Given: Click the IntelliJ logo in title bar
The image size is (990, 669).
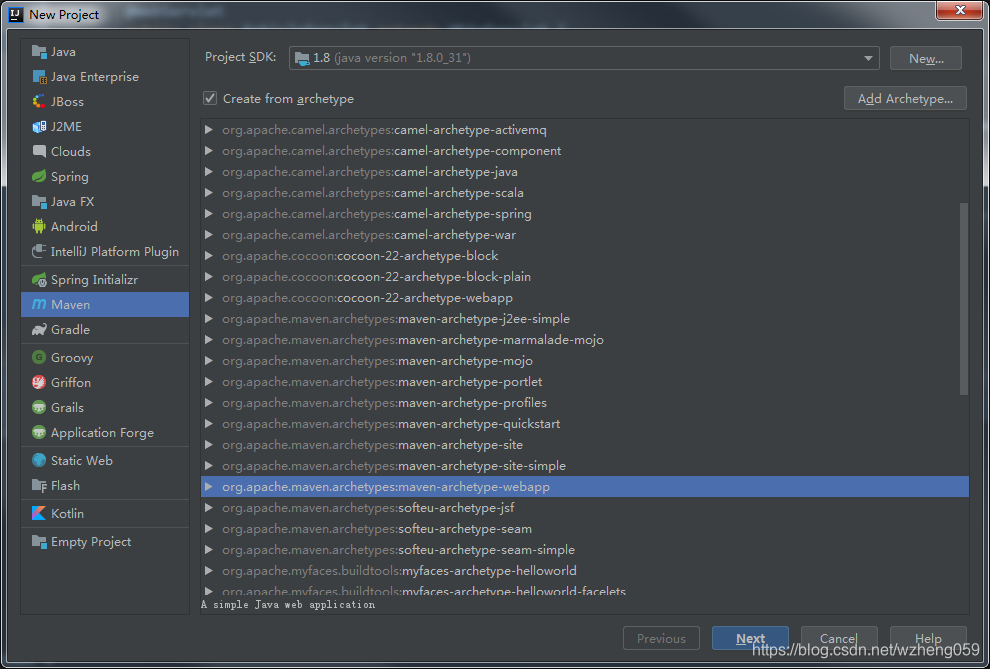Looking at the screenshot, I should [x=16, y=14].
